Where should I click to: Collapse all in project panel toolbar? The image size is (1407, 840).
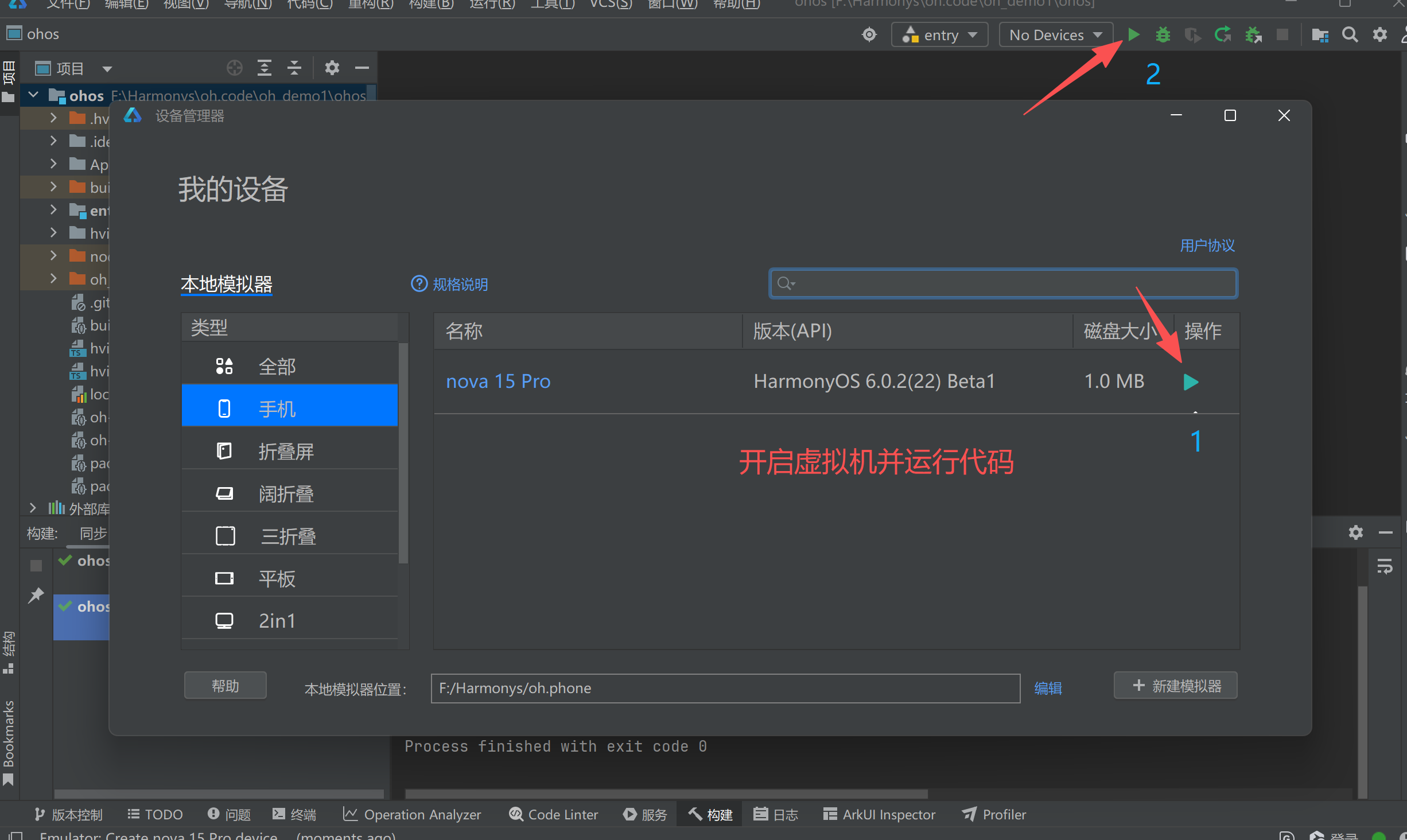click(x=294, y=68)
